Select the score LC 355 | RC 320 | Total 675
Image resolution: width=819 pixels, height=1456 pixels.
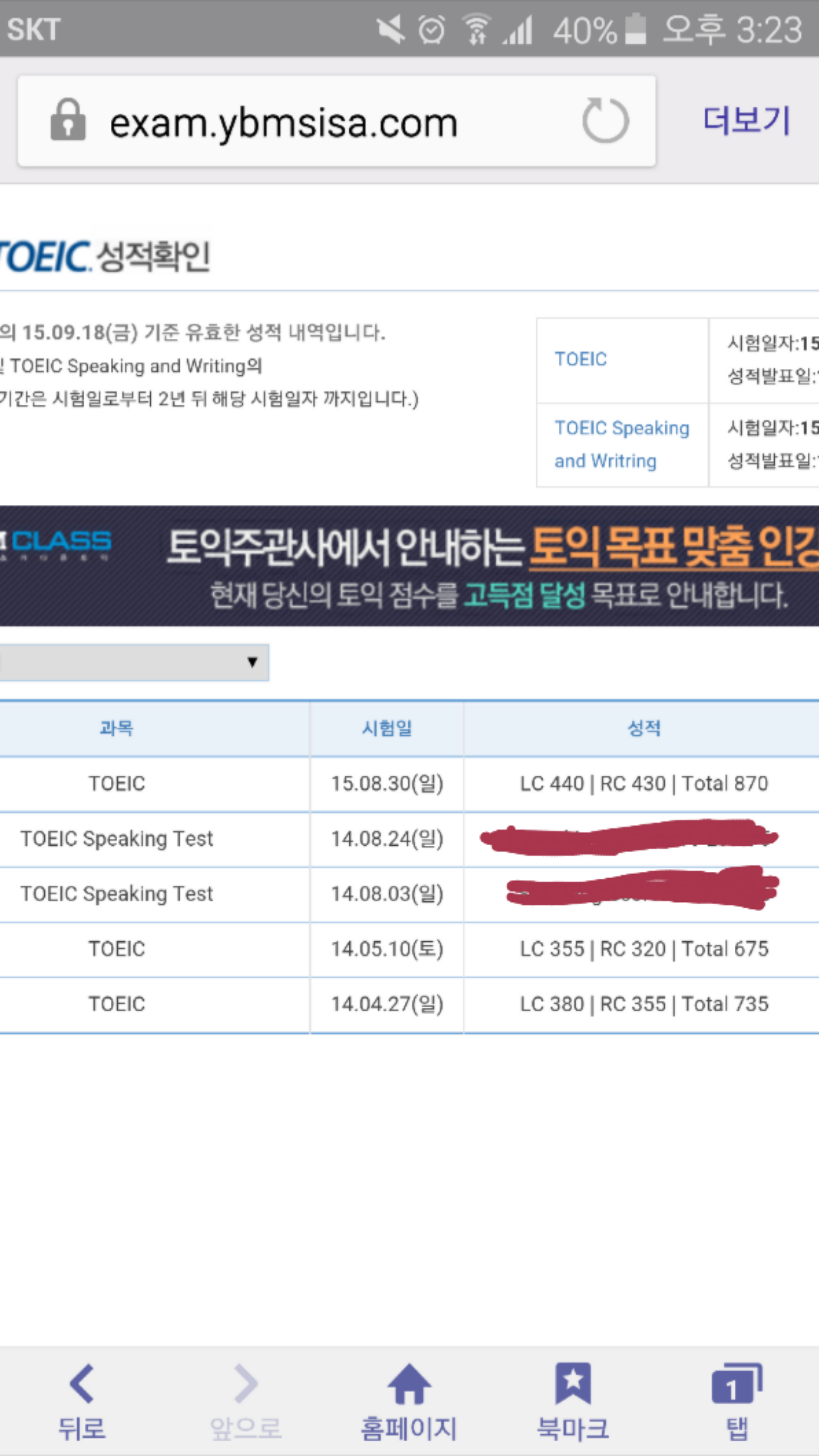[x=644, y=949]
